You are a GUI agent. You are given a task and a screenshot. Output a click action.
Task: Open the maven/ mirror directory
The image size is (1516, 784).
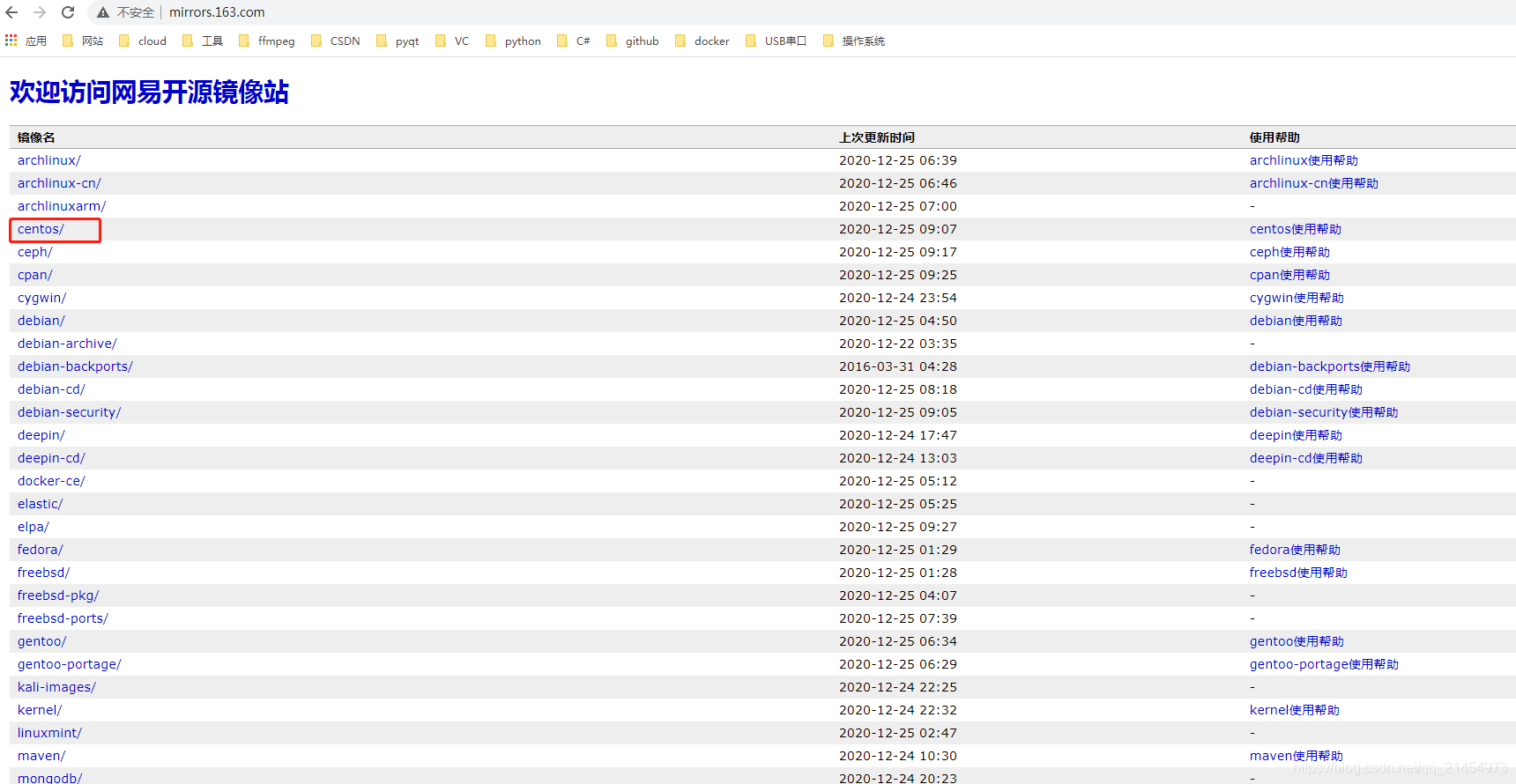click(41, 756)
